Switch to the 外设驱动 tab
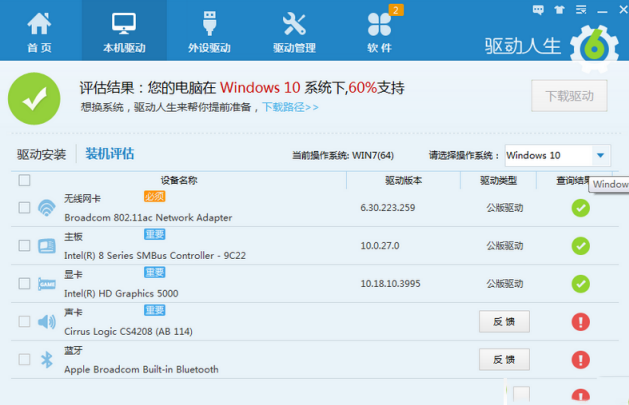This screenshot has height=405, width=629. tap(209, 33)
